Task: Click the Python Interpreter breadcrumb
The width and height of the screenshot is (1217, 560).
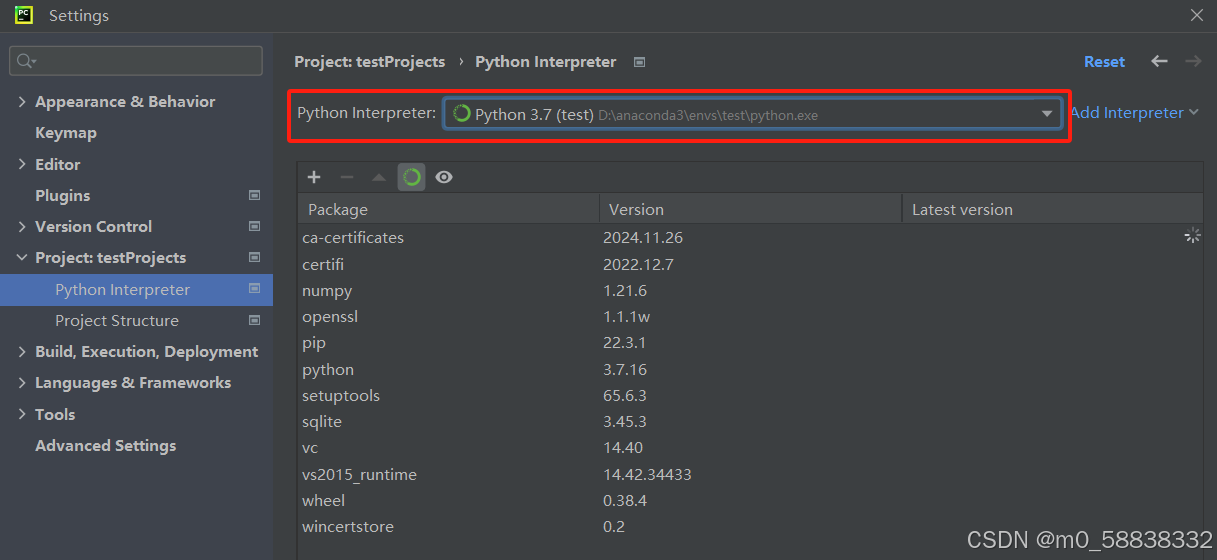Action: [x=546, y=61]
